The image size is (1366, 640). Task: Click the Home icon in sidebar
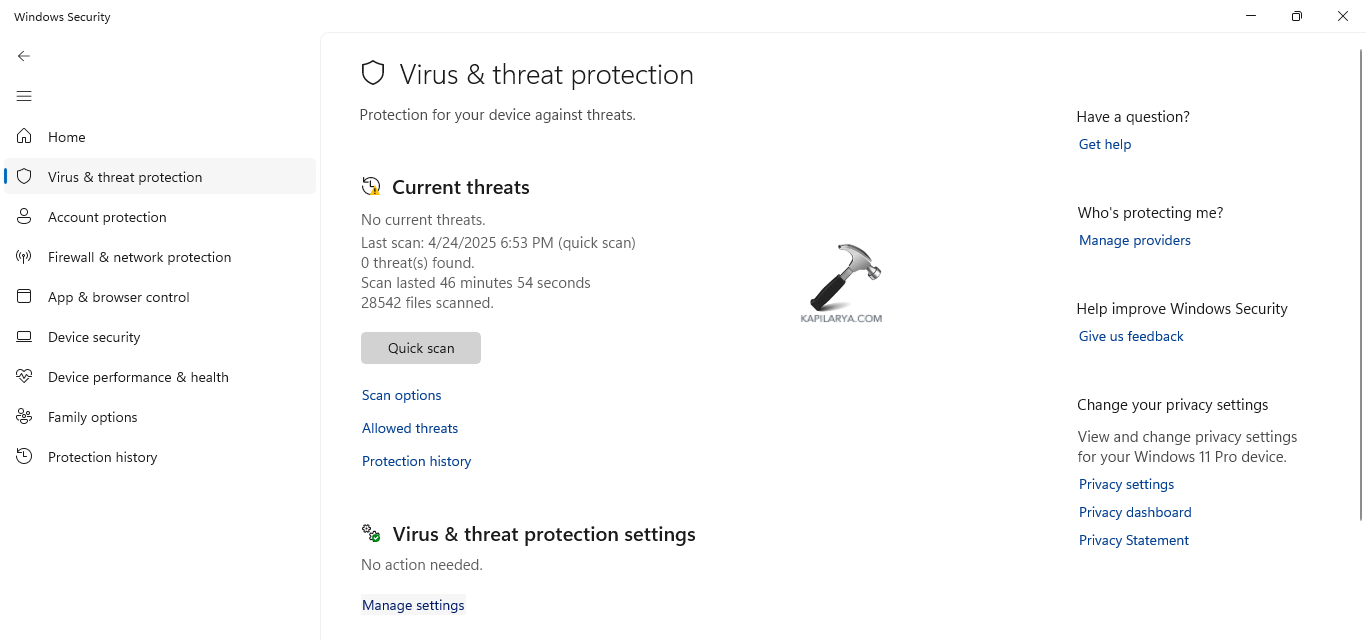coord(23,137)
